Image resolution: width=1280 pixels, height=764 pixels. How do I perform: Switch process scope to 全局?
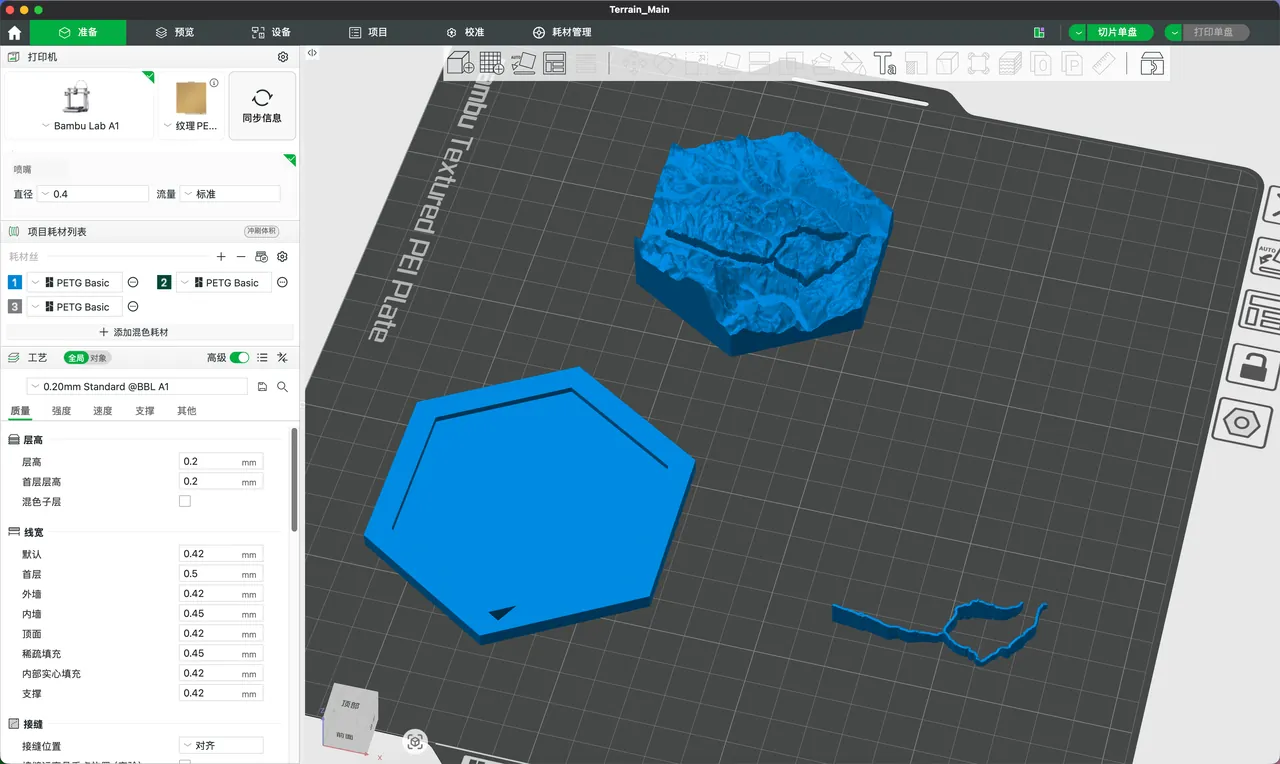(x=76, y=357)
